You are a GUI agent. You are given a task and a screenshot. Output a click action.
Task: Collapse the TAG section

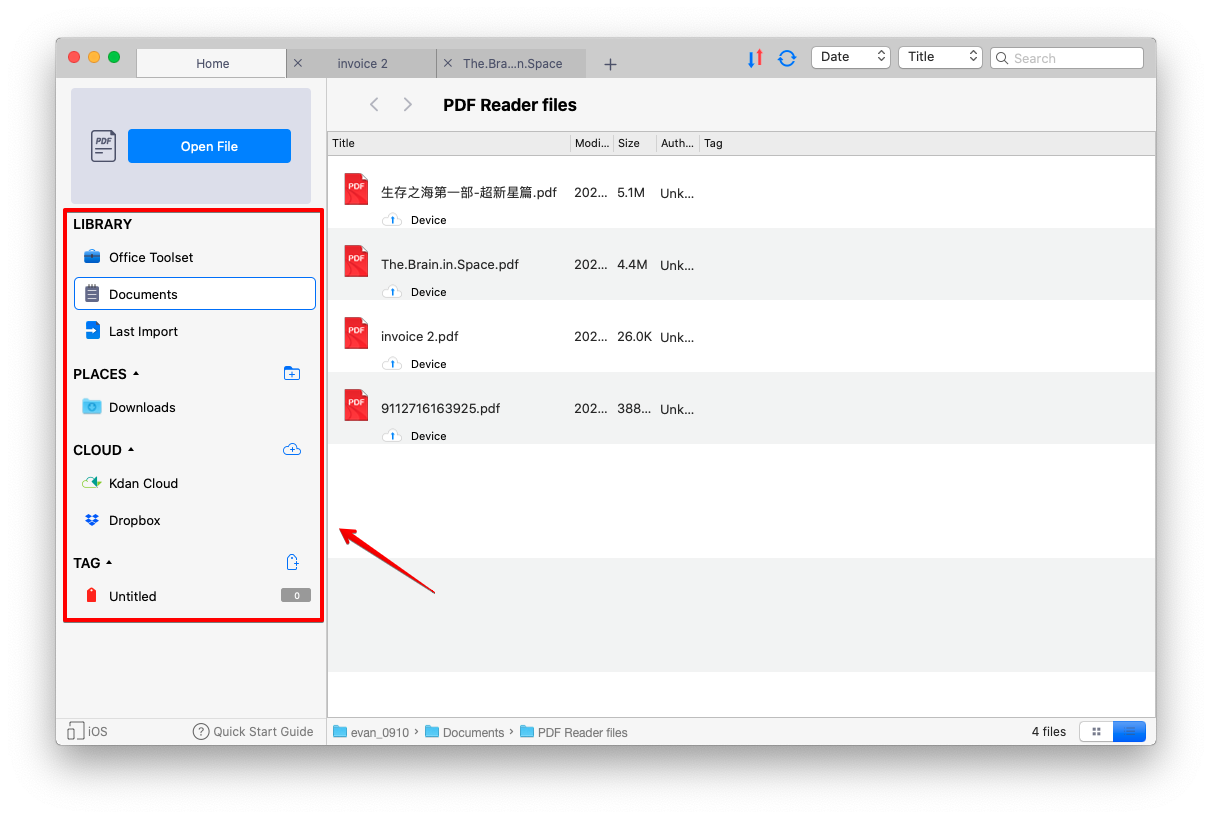point(109,563)
